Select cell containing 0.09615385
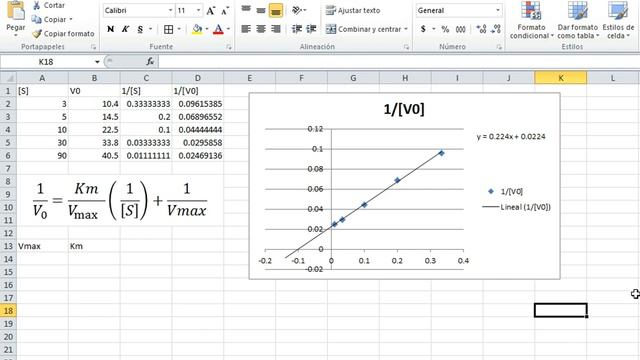Screen dimensions: 640x360 coord(198,104)
